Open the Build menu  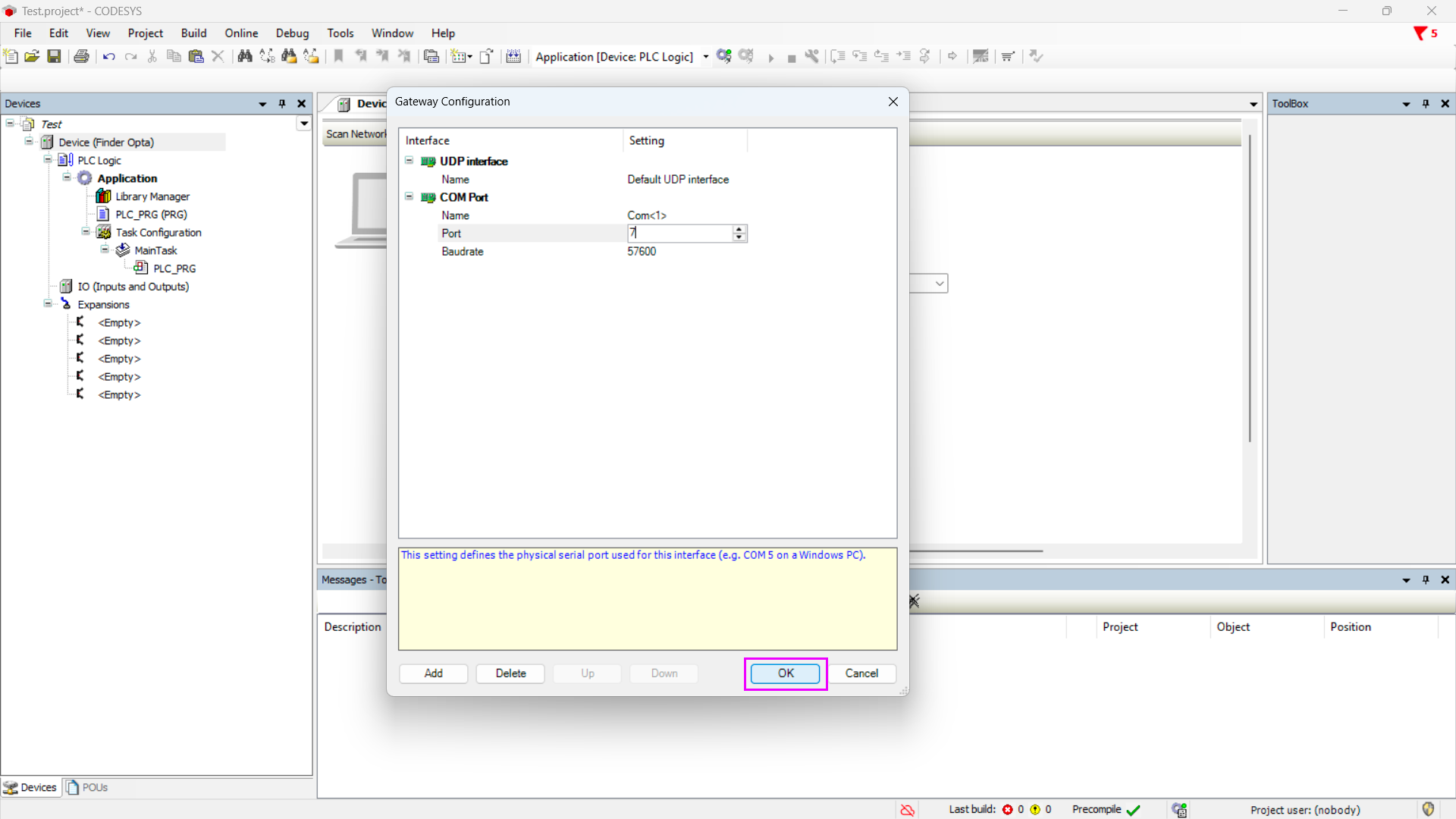tap(193, 33)
